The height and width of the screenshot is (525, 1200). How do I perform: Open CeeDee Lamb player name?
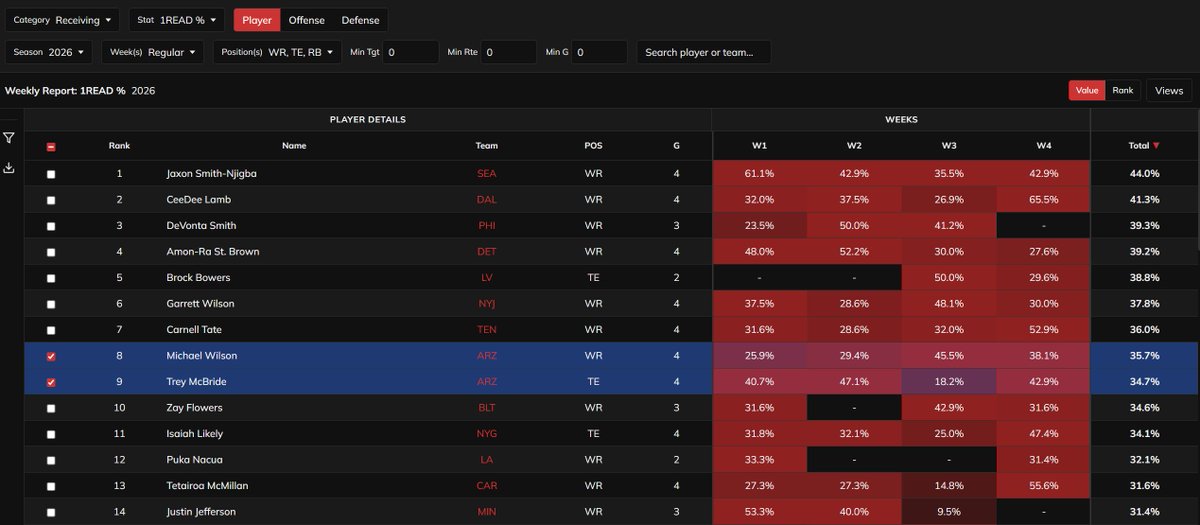pos(197,200)
